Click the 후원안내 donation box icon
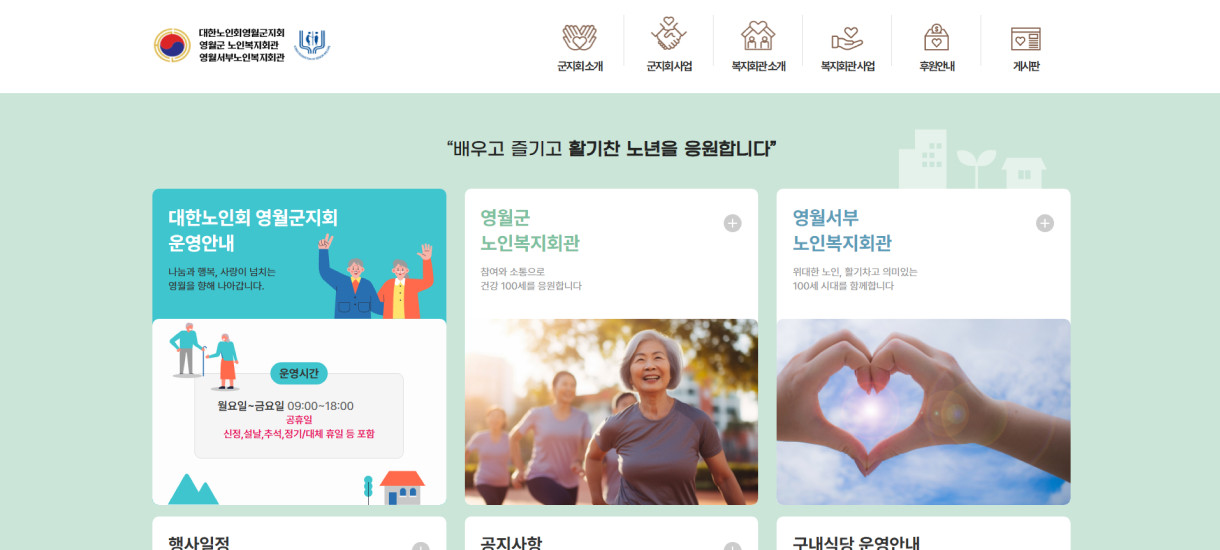Viewport: 1220px width, 550px height. click(937, 37)
